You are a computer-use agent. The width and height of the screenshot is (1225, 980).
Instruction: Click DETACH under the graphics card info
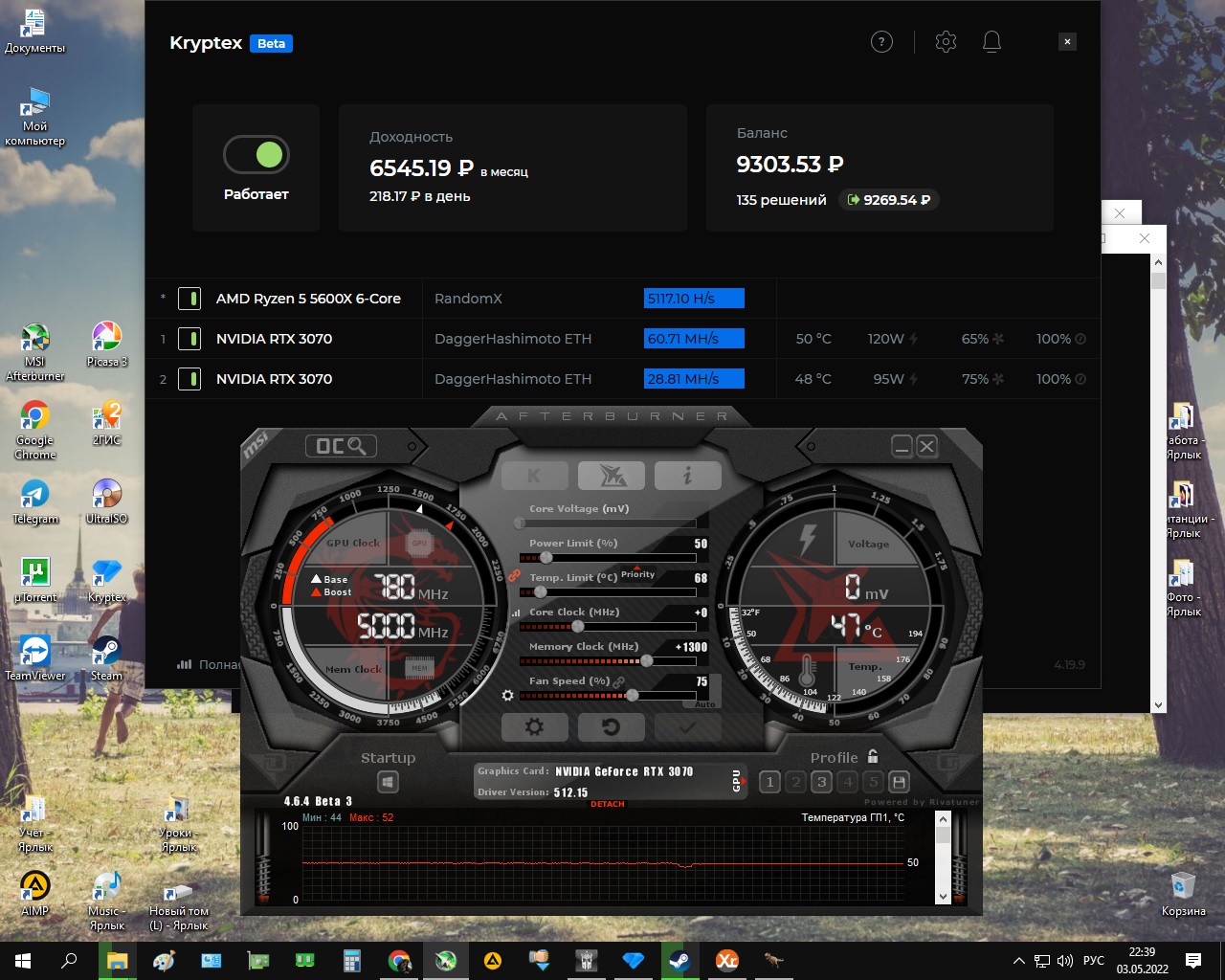[608, 804]
